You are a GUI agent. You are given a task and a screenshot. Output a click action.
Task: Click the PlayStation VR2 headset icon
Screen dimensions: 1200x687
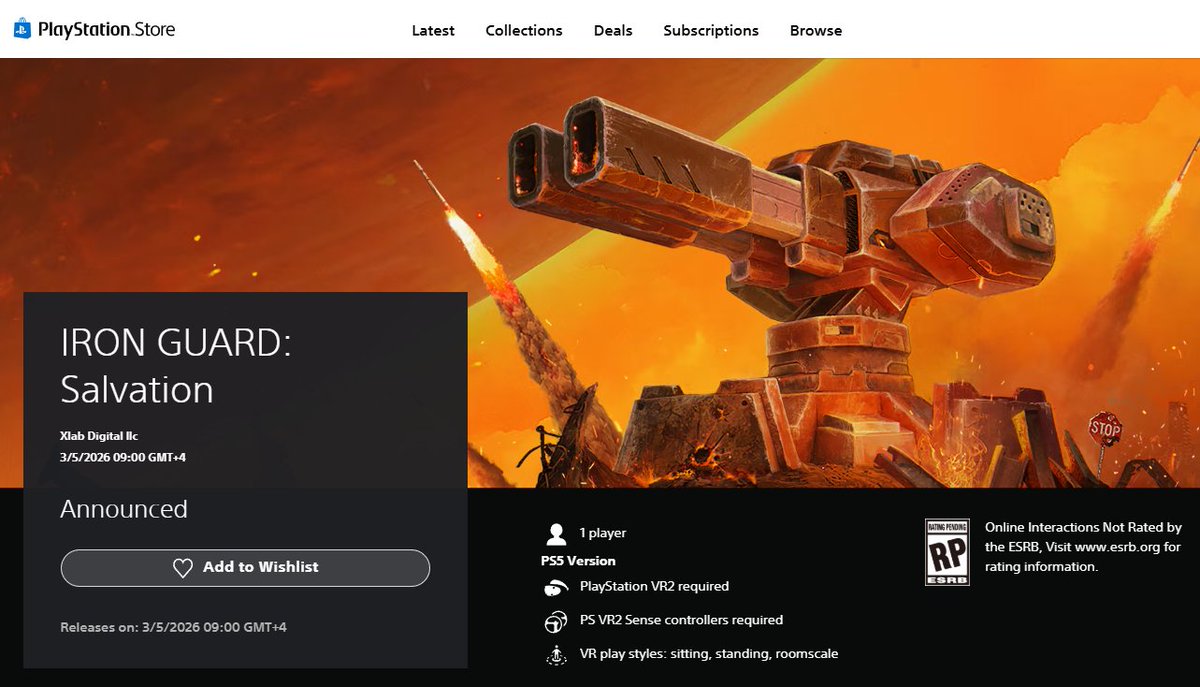pos(555,586)
